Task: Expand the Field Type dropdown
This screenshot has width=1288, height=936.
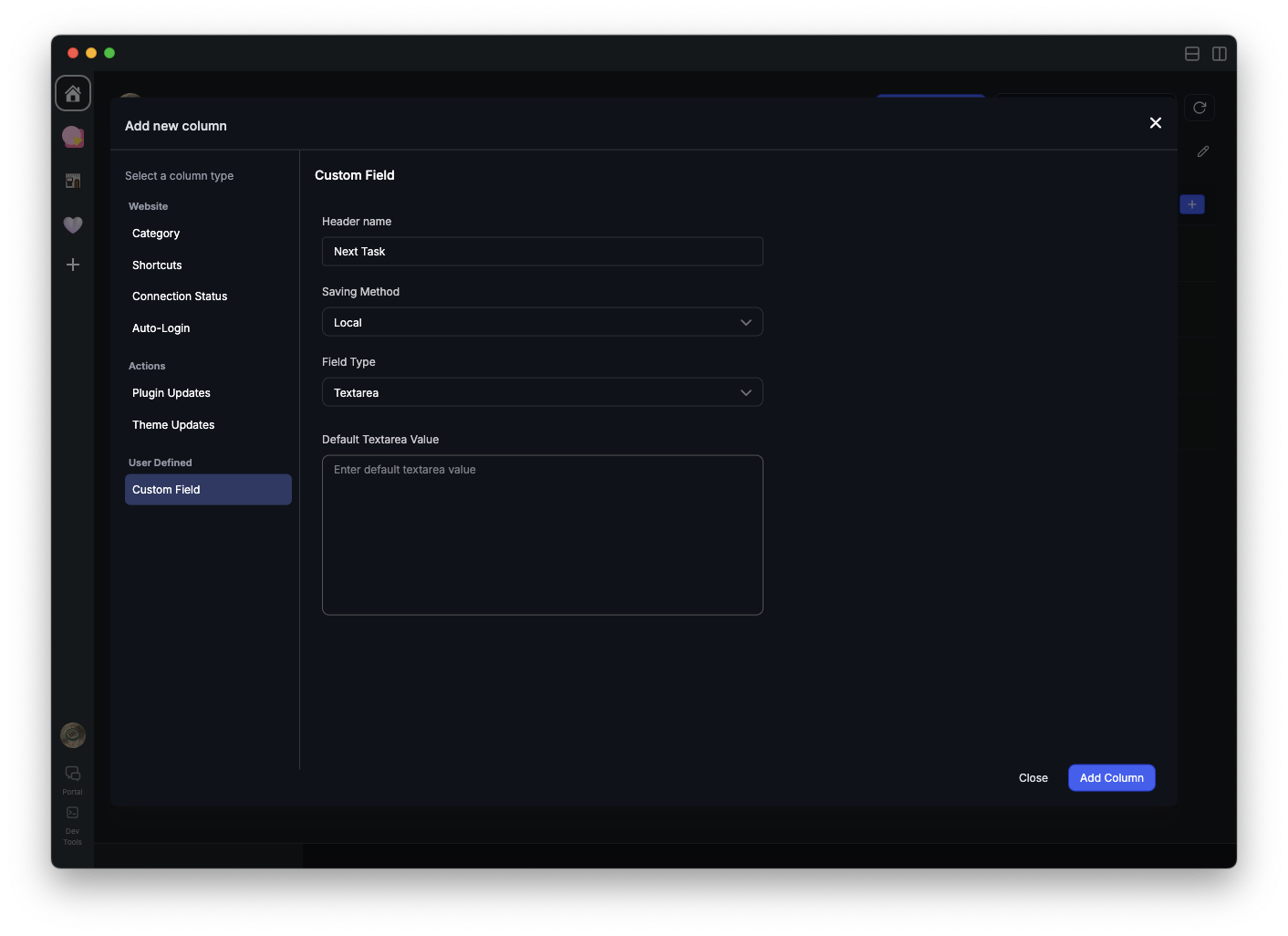Action: (542, 392)
